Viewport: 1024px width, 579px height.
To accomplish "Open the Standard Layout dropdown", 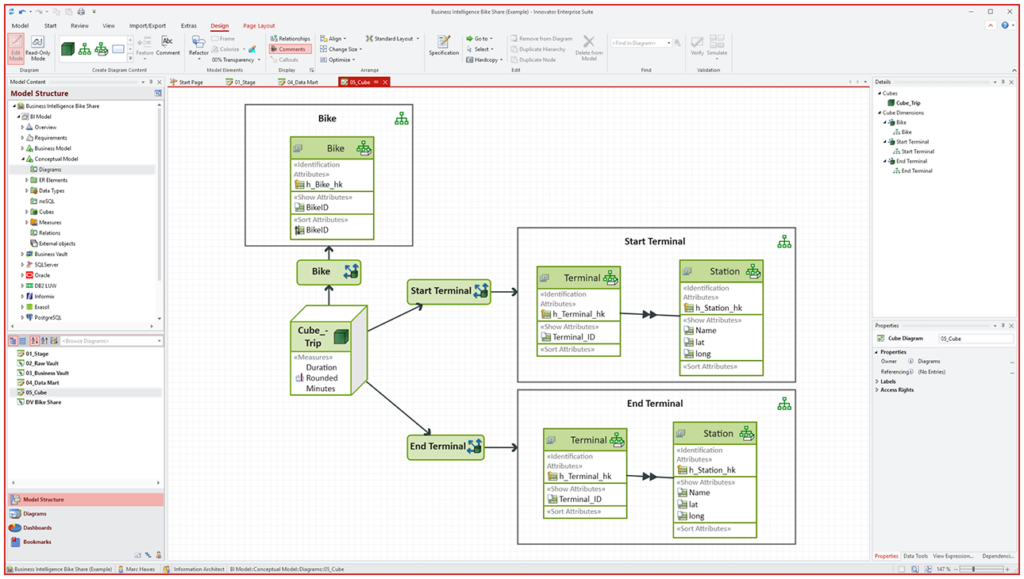I will (x=392, y=39).
